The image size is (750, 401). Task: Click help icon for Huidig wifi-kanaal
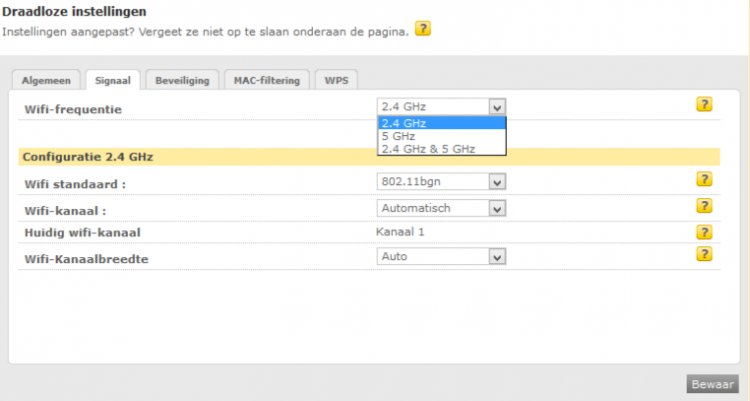tap(704, 232)
